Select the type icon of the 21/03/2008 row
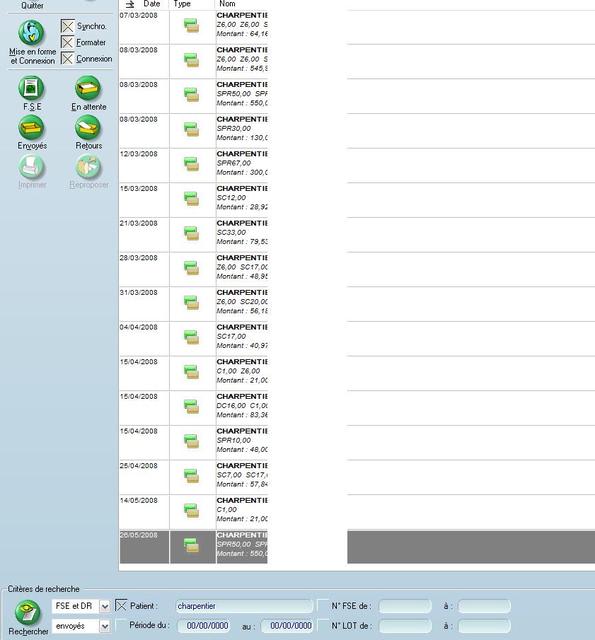This screenshot has width=595, height=640. click(191, 234)
